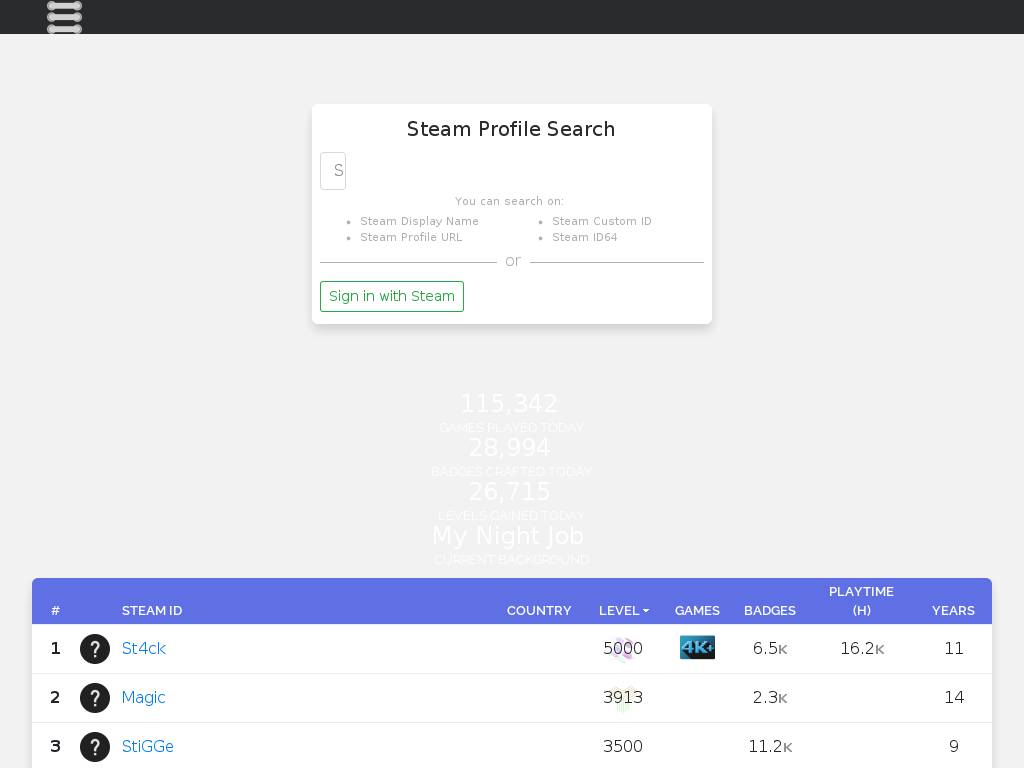The height and width of the screenshot is (768, 1024).
Task: Sort by Level column dropdown
Action: tap(624, 610)
